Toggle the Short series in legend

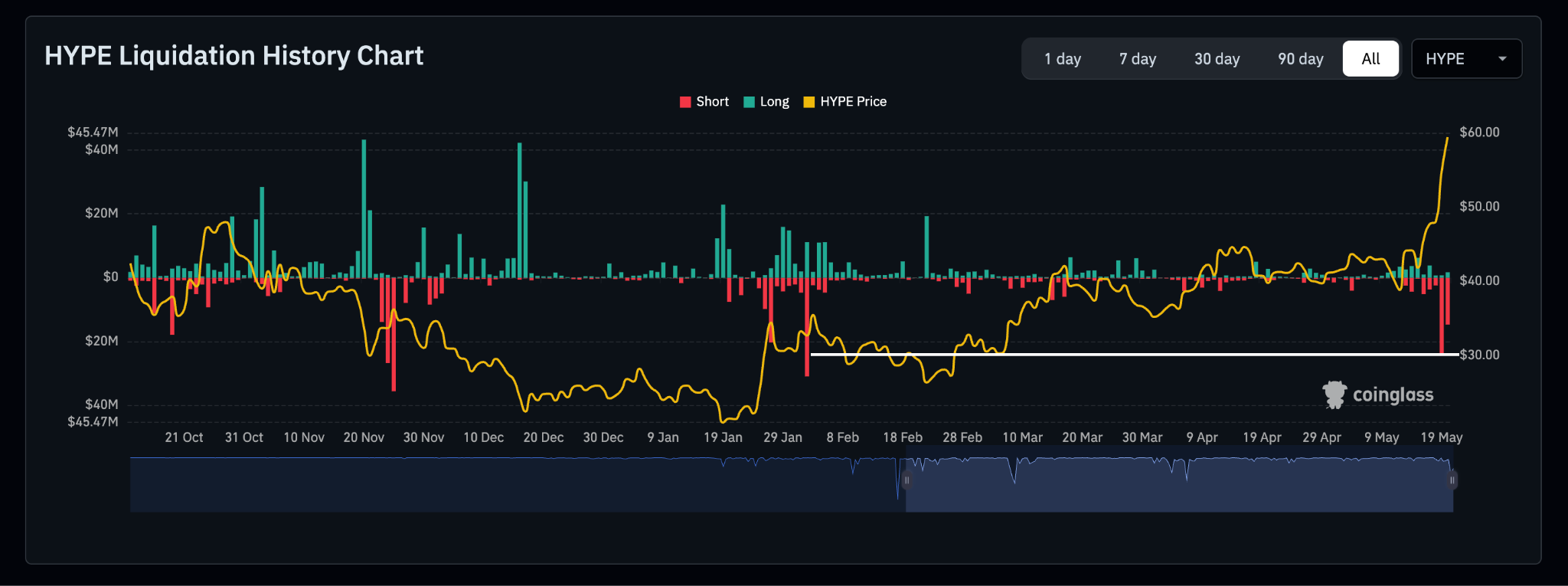click(704, 102)
